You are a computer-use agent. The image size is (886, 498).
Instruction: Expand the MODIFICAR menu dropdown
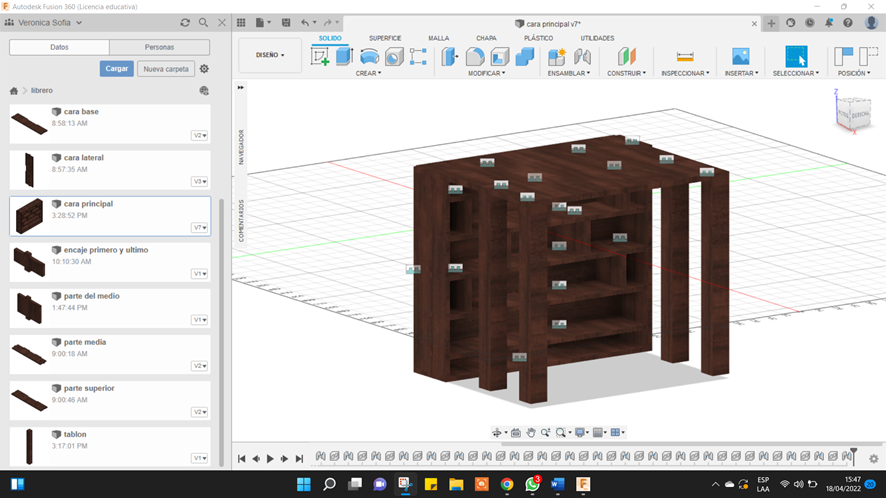[487, 73]
